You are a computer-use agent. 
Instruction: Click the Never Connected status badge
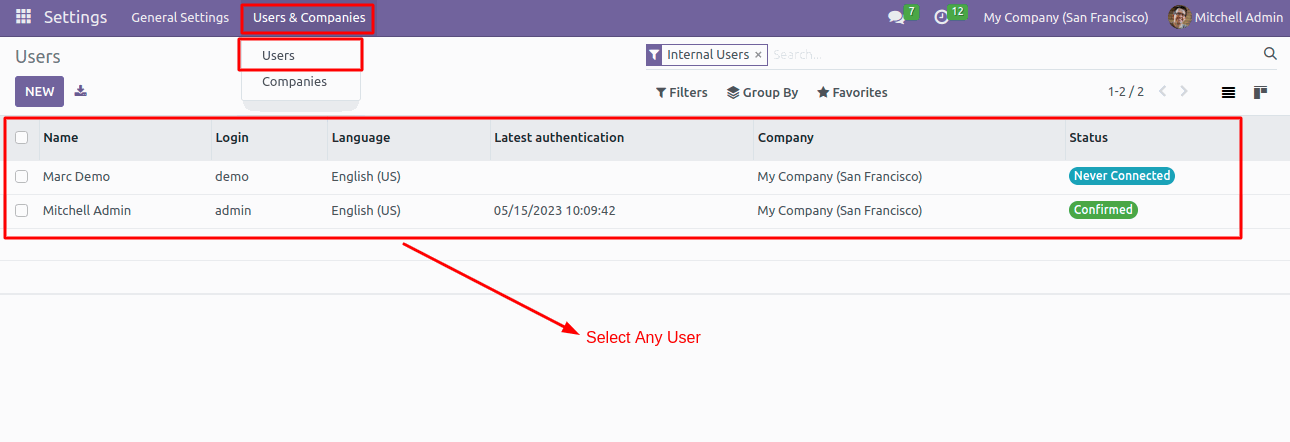[1122, 176]
